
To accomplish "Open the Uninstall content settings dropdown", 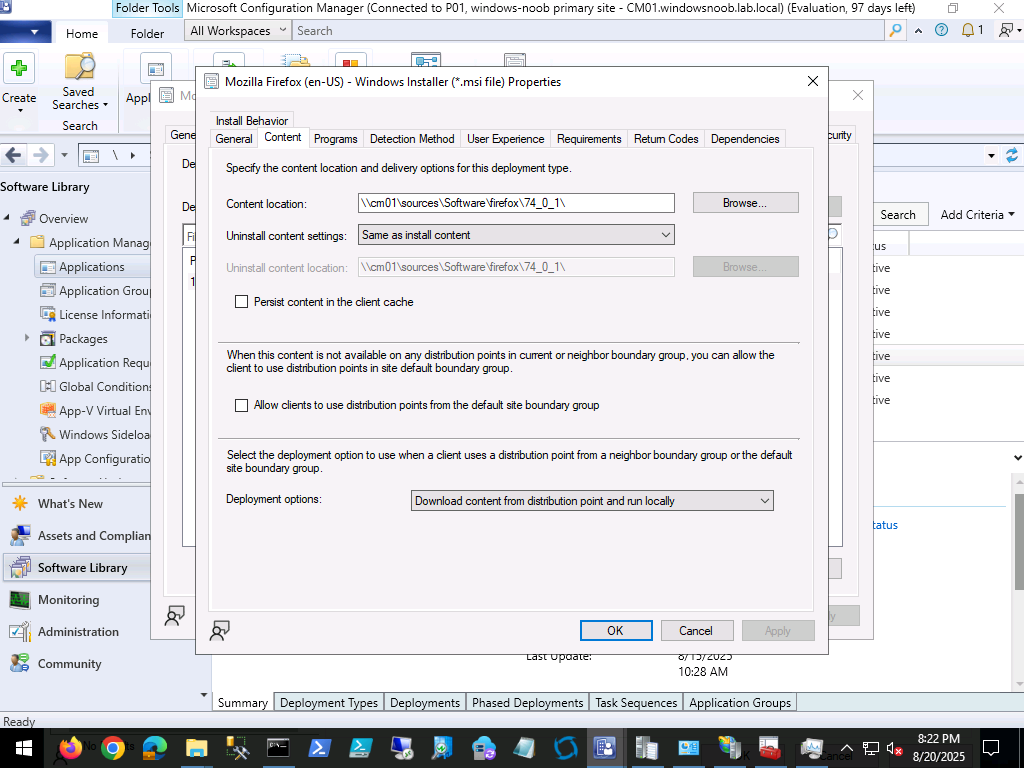I will (516, 234).
